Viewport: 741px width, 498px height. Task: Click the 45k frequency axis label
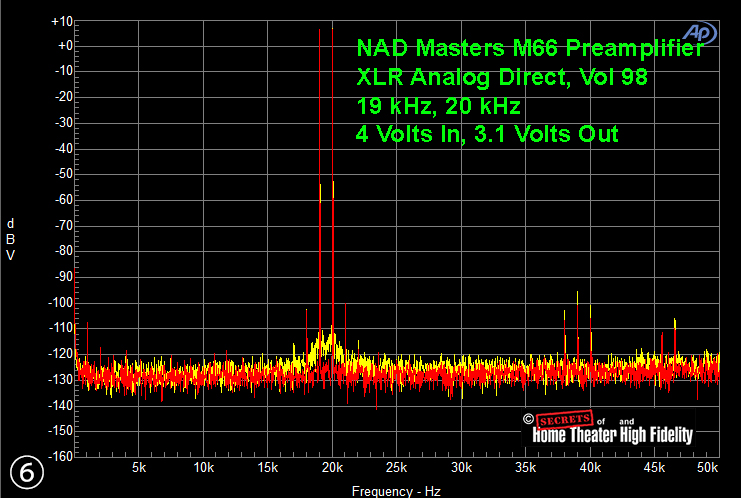tap(655, 468)
